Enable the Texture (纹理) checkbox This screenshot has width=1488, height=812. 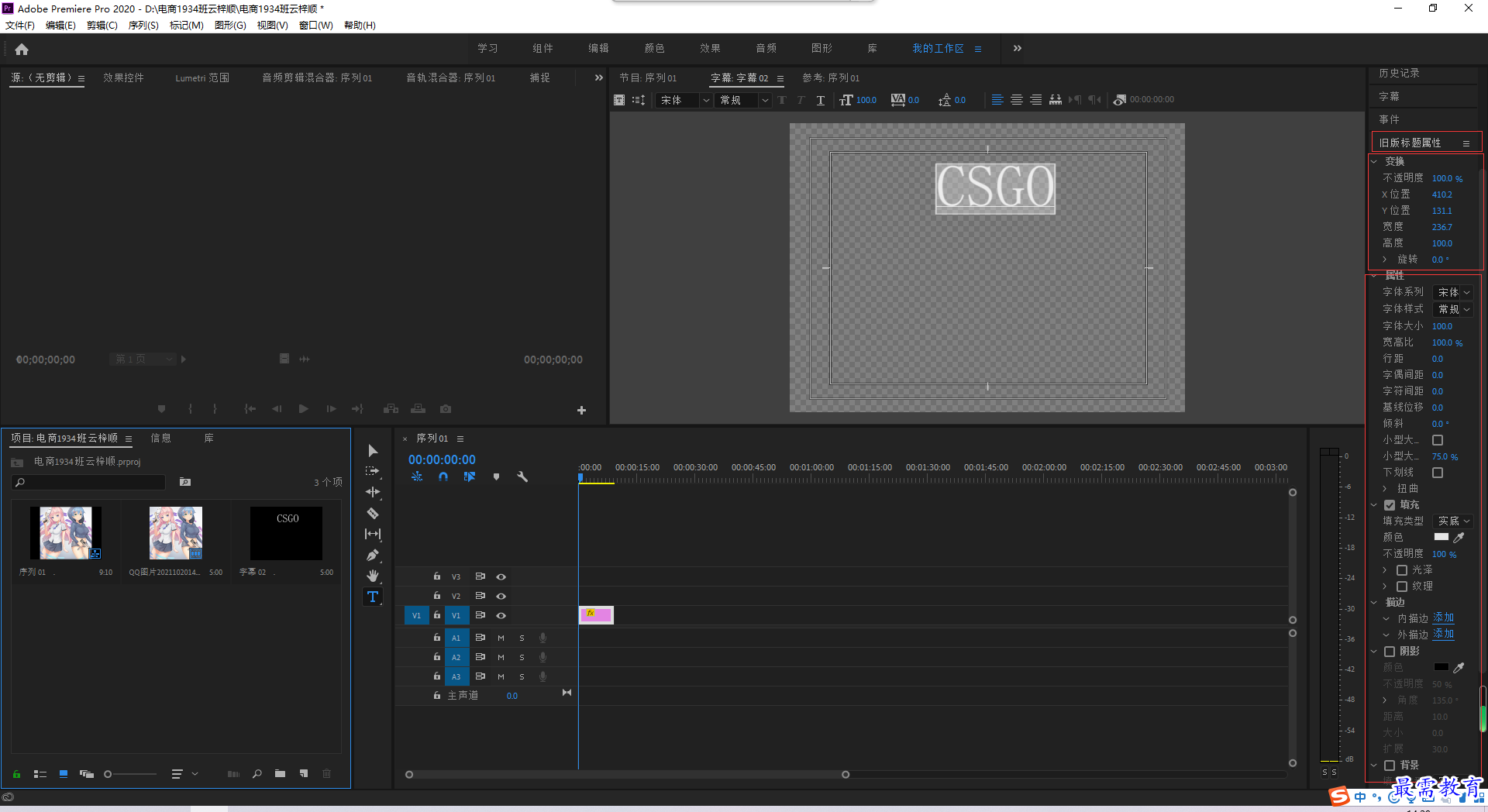pos(1402,587)
